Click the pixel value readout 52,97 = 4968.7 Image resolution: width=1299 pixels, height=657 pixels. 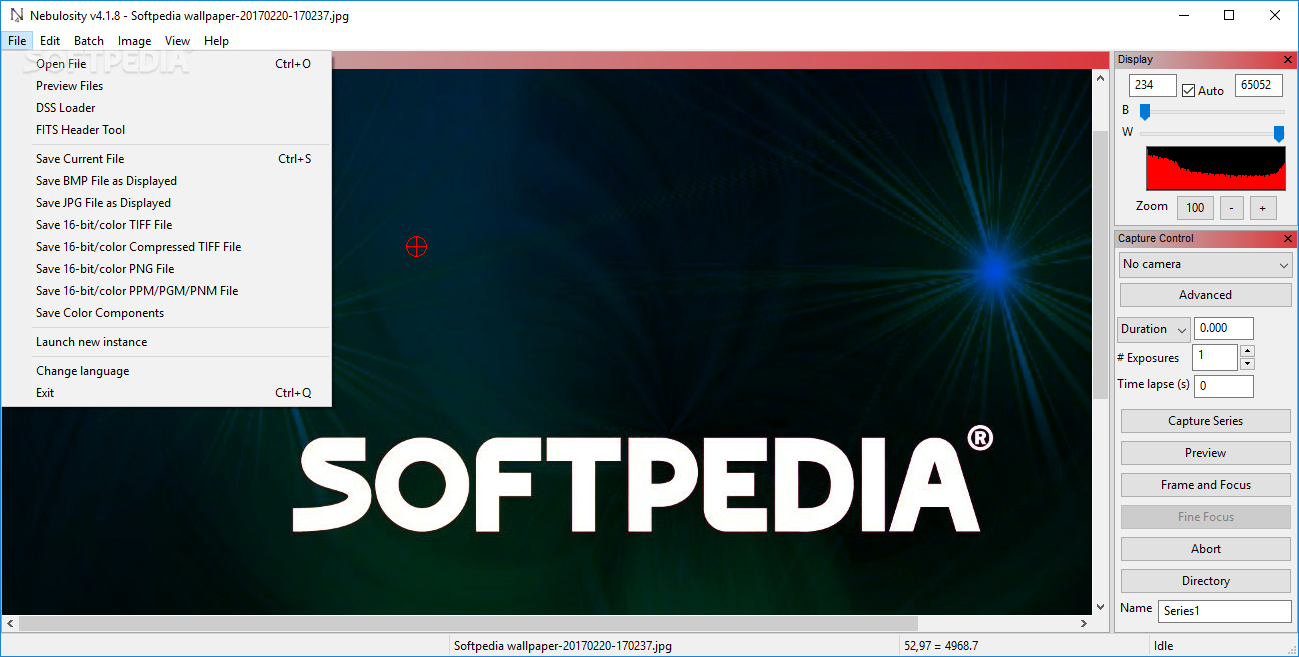pyautogui.click(x=941, y=646)
